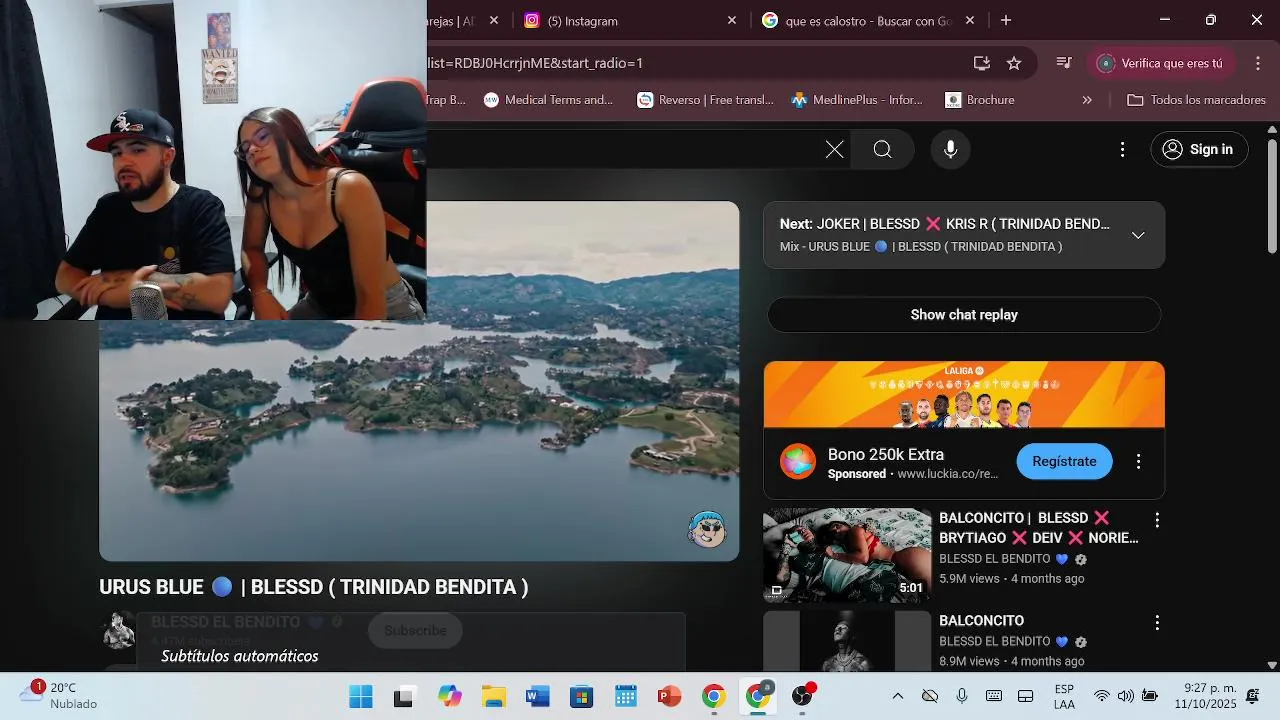This screenshot has width=1280, height=720.
Task: Click the channel watermark in video corner
Action: [707, 529]
